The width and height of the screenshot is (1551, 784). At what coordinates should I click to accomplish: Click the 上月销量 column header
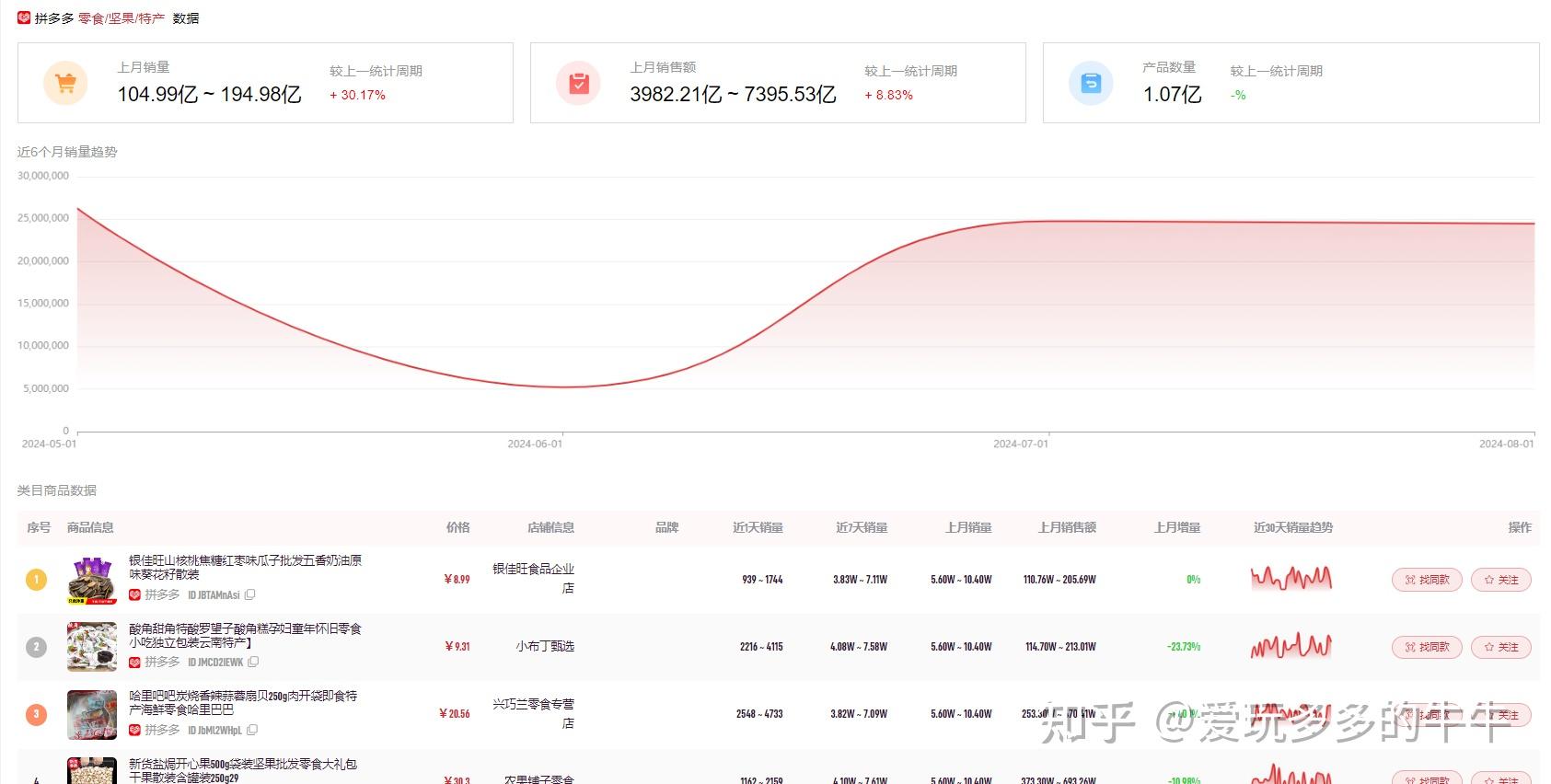point(968,527)
